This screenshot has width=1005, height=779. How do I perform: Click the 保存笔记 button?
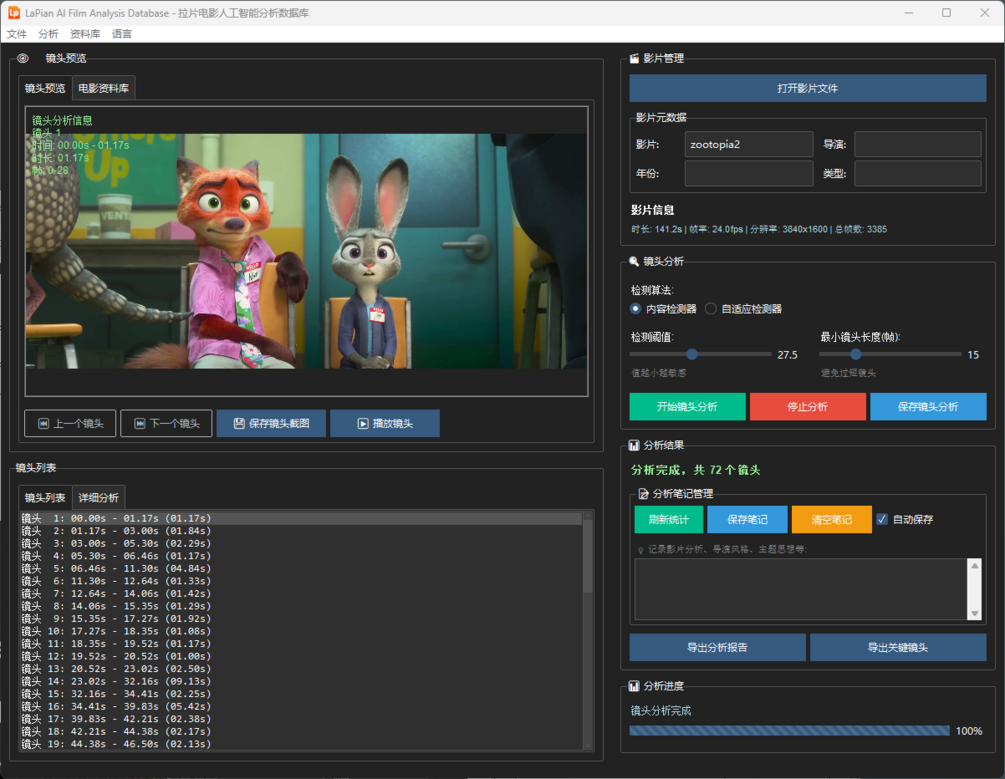747,519
